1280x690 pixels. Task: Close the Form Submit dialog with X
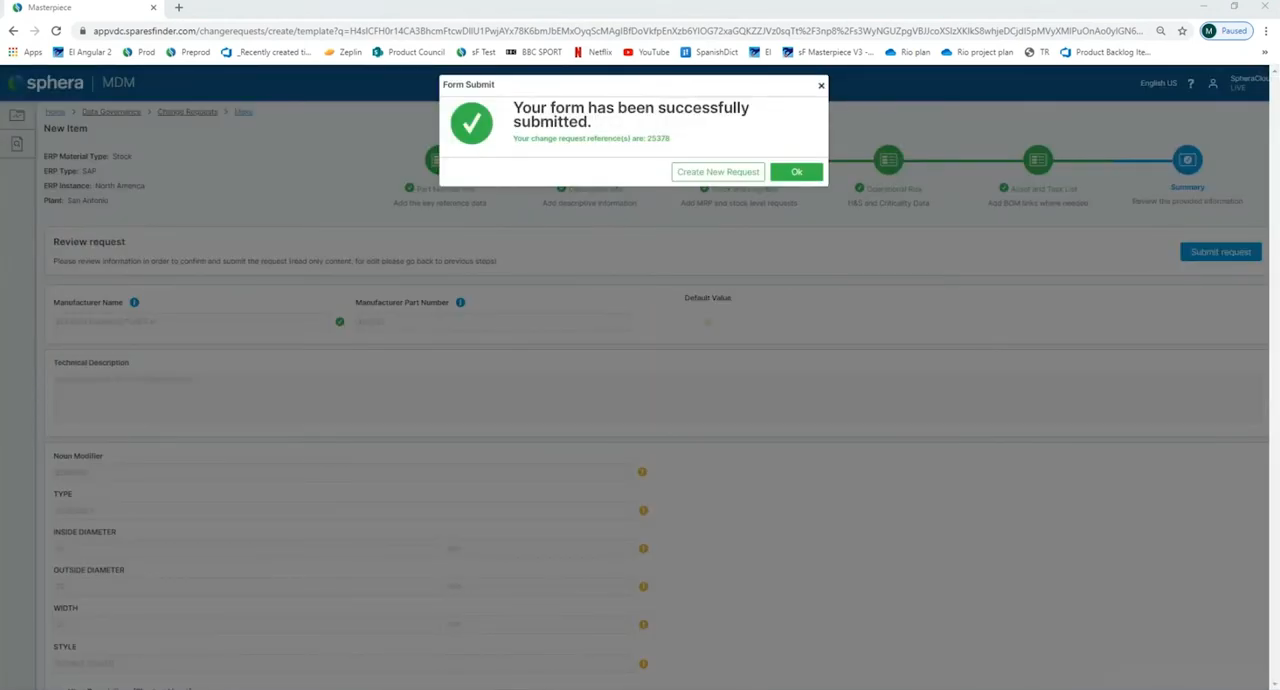coord(821,85)
